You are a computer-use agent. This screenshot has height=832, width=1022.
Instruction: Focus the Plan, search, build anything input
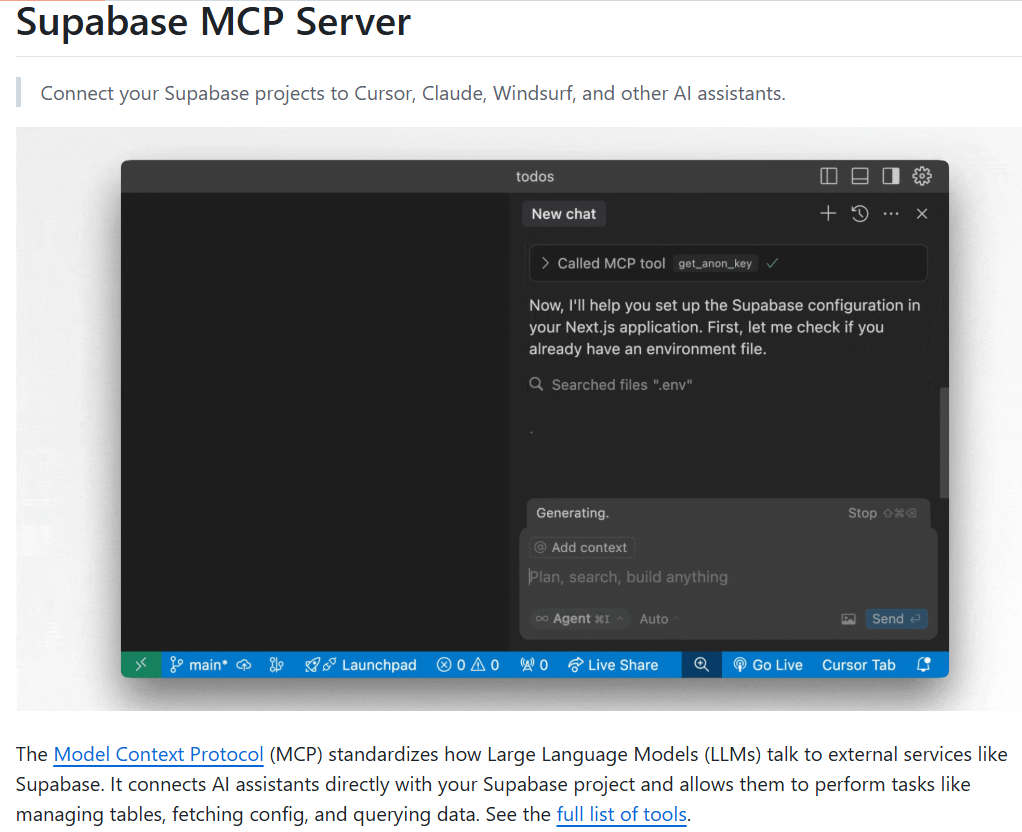[728, 577]
